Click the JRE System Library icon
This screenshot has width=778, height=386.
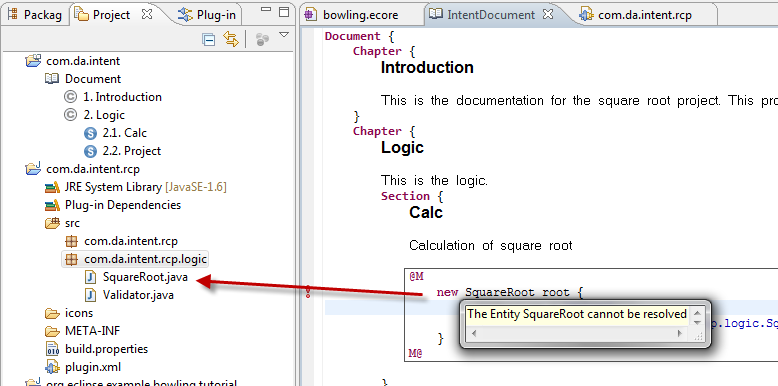(x=52, y=188)
